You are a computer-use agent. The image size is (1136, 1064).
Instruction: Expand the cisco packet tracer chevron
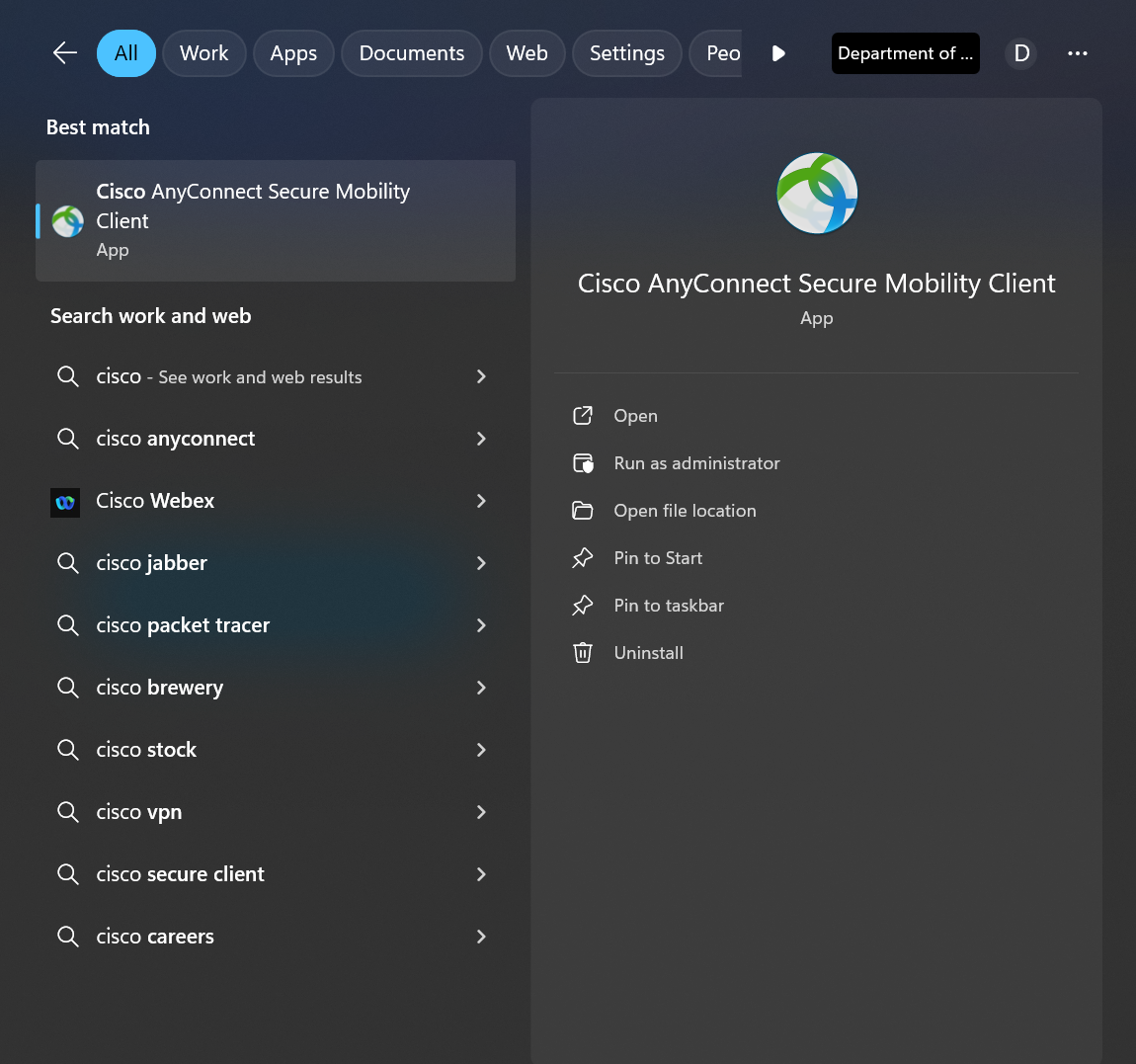click(481, 625)
